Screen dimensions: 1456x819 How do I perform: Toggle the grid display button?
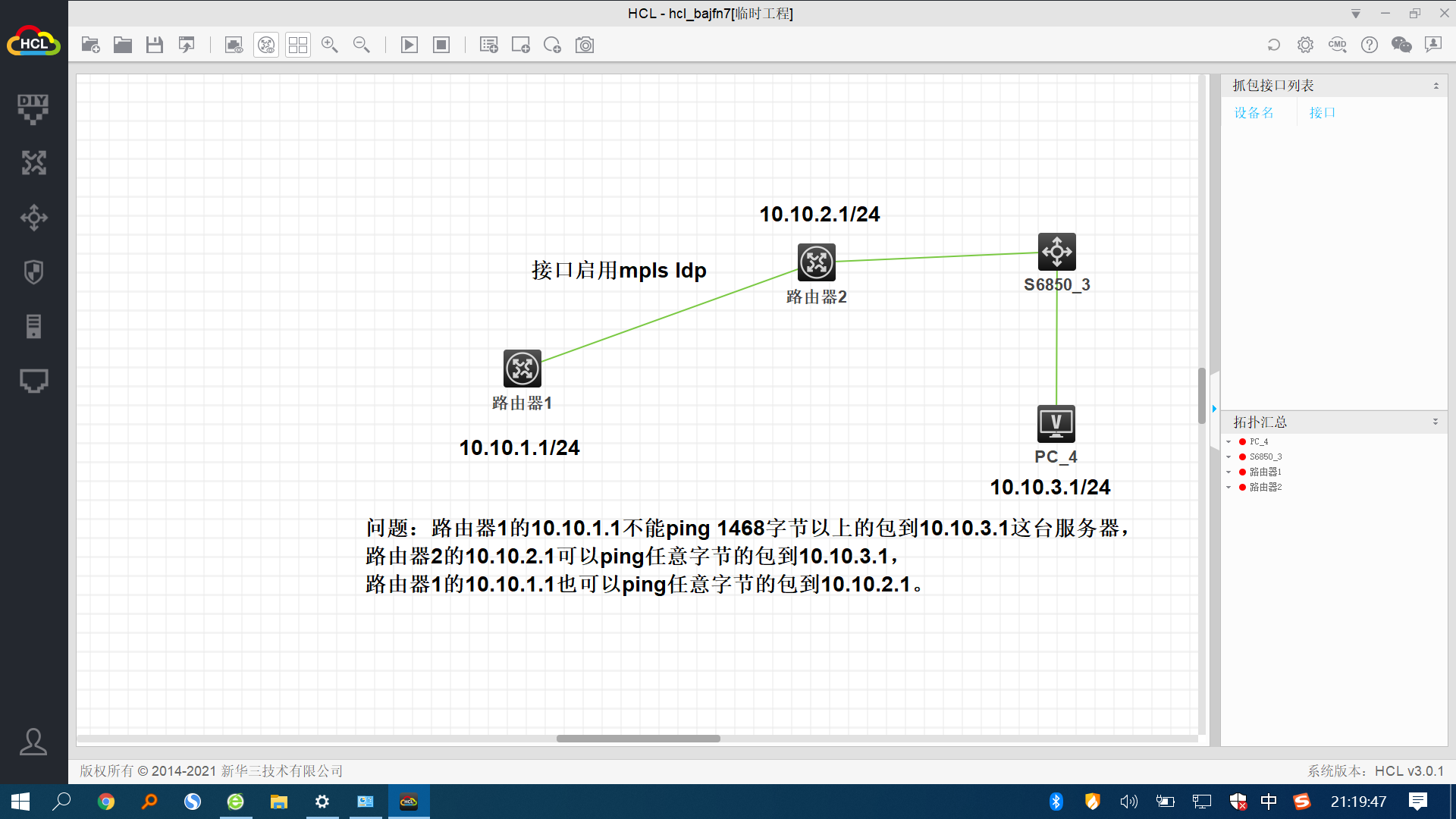(298, 45)
